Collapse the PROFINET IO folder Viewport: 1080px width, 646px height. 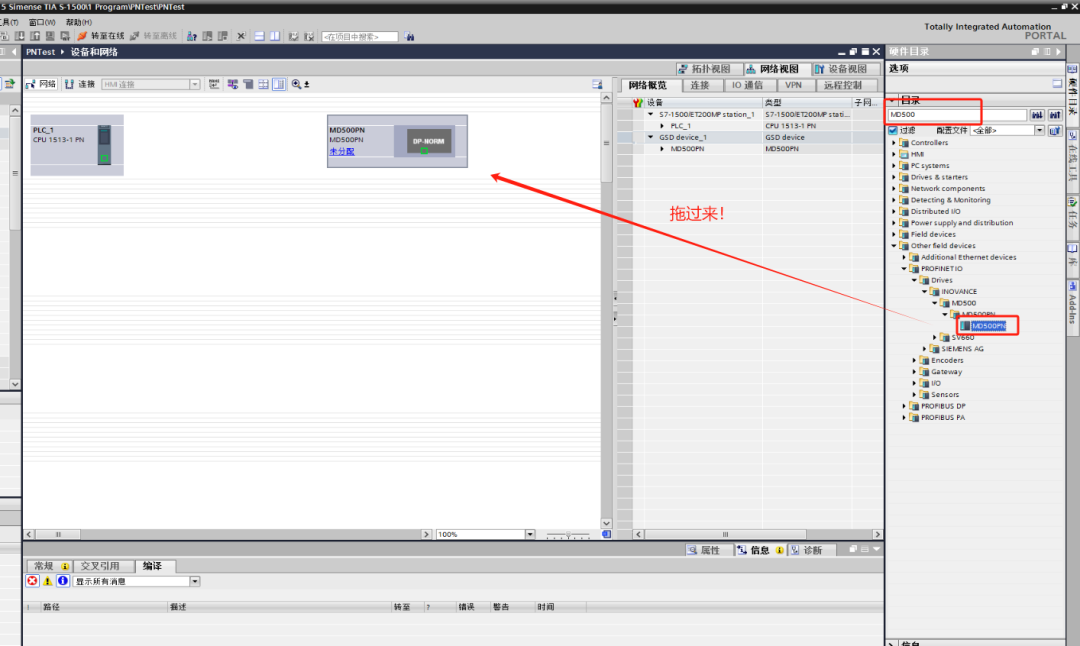point(904,269)
